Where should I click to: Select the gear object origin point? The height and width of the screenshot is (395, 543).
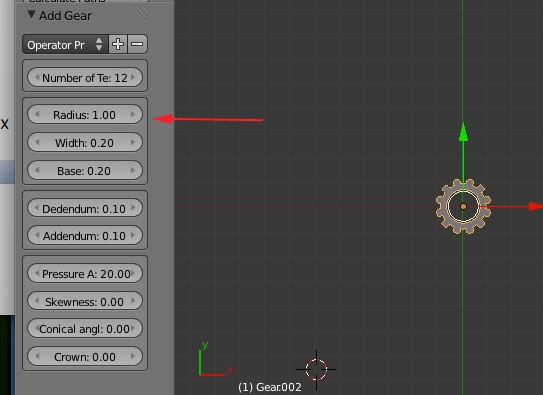pos(463,207)
